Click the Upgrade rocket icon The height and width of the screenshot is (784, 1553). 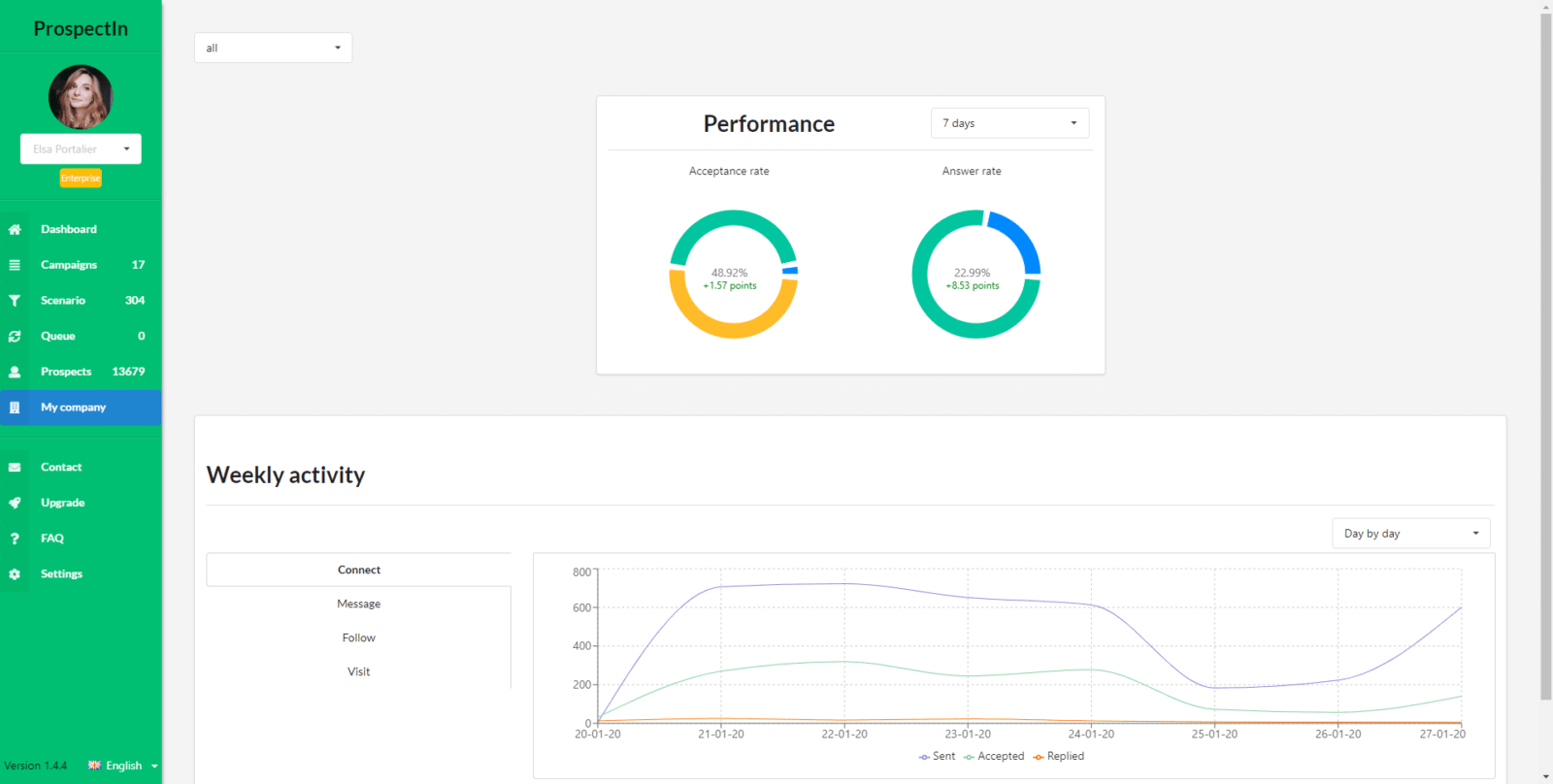(x=15, y=503)
